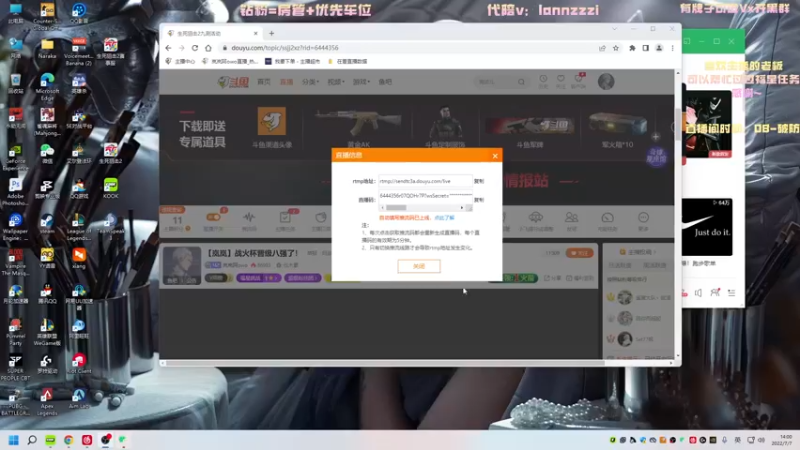Viewport: 800px width, 450px height.
Task: Click the checklist task icon in streamer toolbar
Action: pos(285,218)
